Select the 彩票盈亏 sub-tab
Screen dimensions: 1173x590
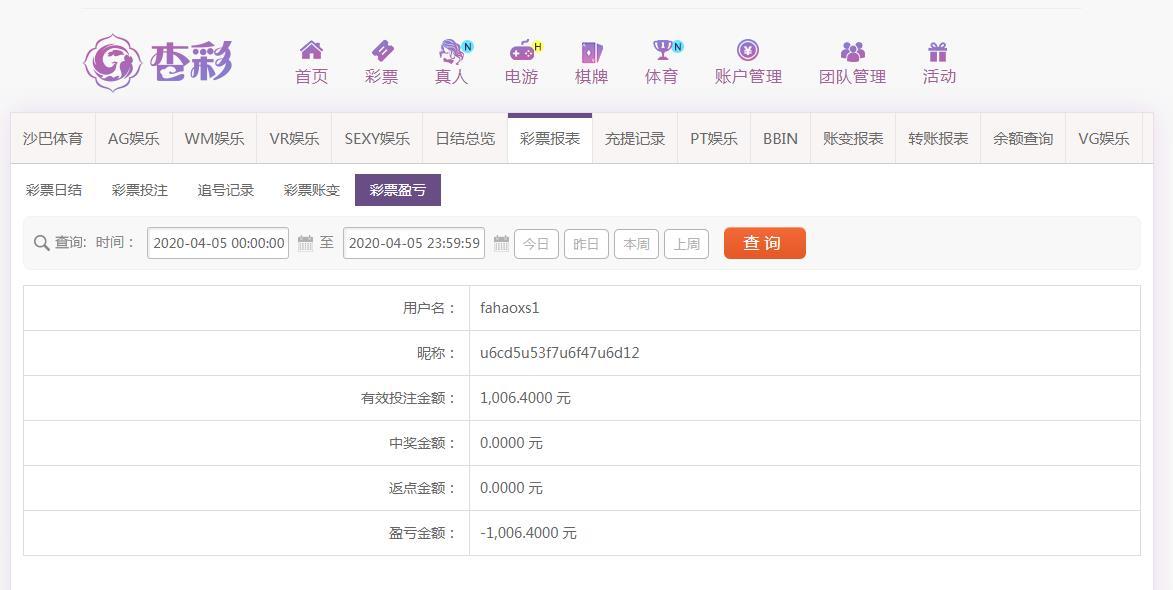click(398, 190)
